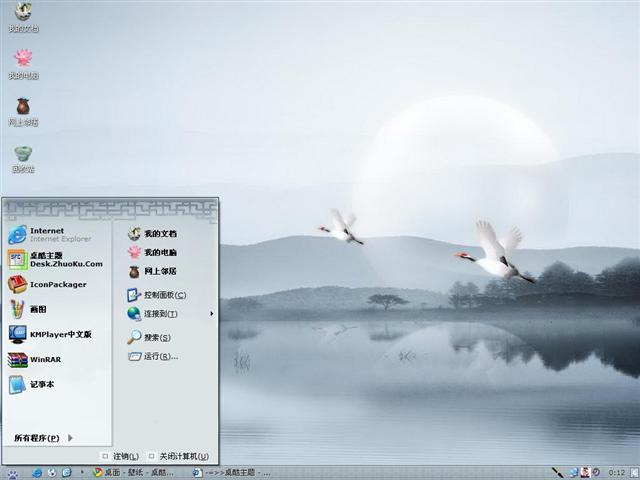640x480 pixels.
Task: Expand the quick launch overflow arrow
Action: coord(82,472)
